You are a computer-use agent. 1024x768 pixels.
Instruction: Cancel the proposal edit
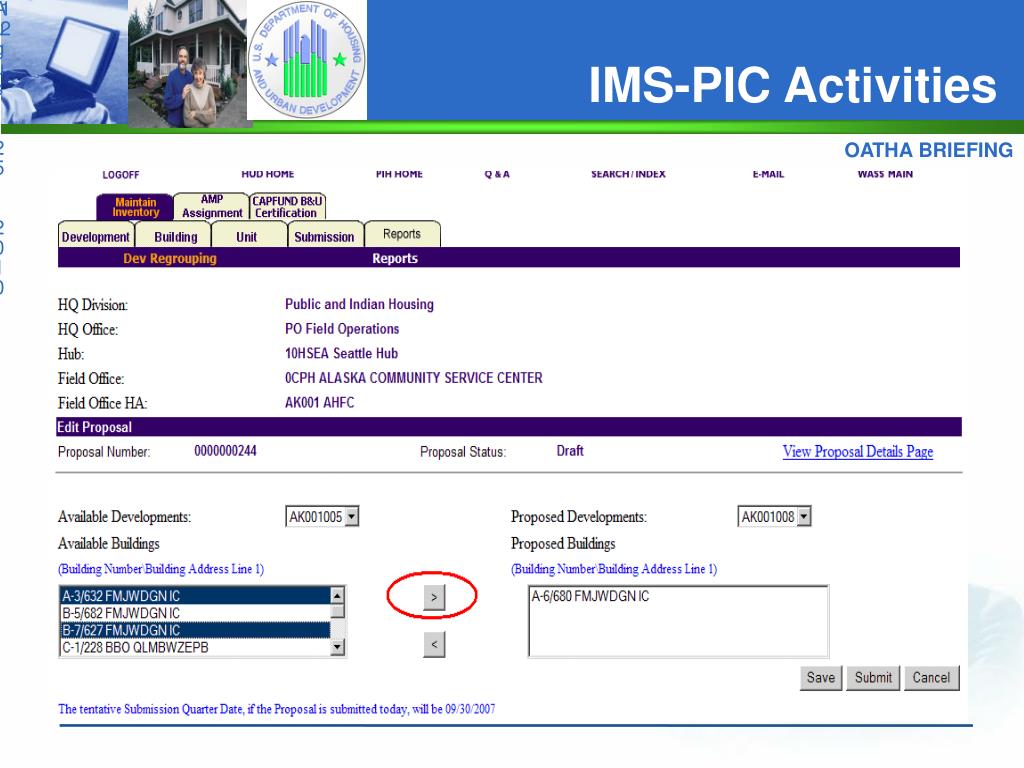point(931,678)
